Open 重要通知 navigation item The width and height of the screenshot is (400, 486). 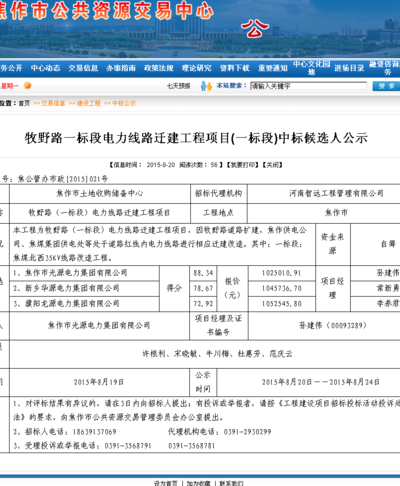(273, 68)
